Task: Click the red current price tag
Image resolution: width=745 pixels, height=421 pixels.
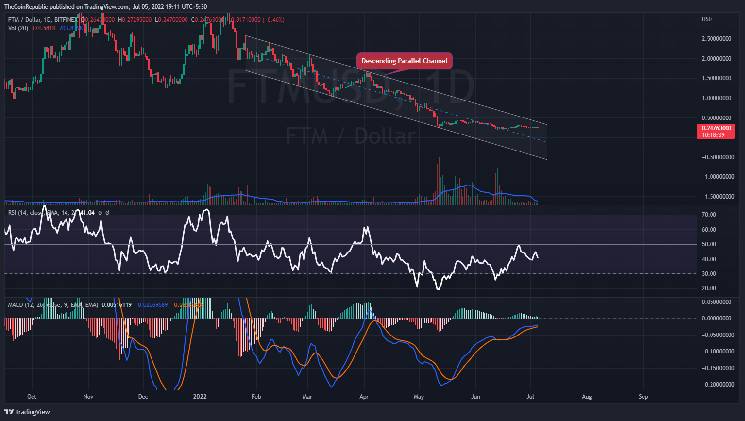Action: (x=716, y=131)
